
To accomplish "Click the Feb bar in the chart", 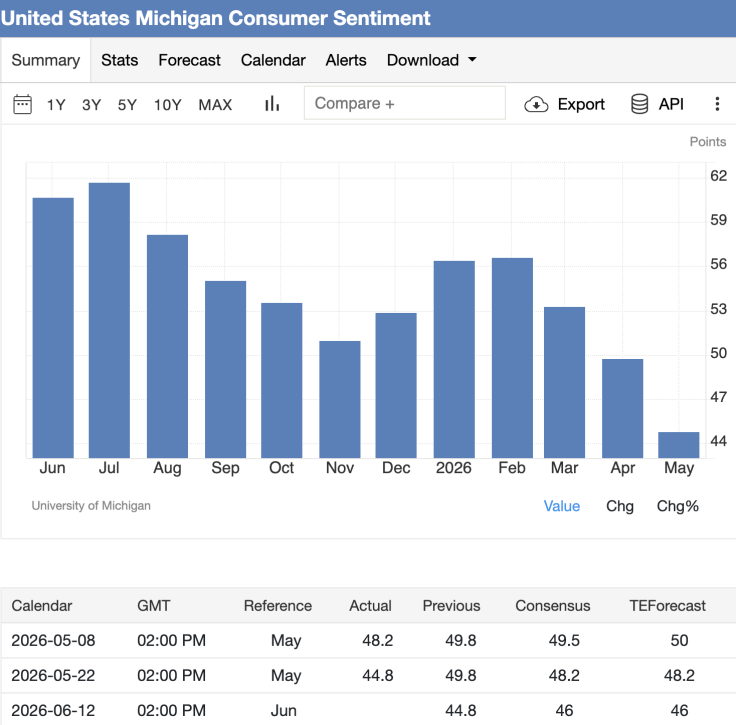I will 512,358.
